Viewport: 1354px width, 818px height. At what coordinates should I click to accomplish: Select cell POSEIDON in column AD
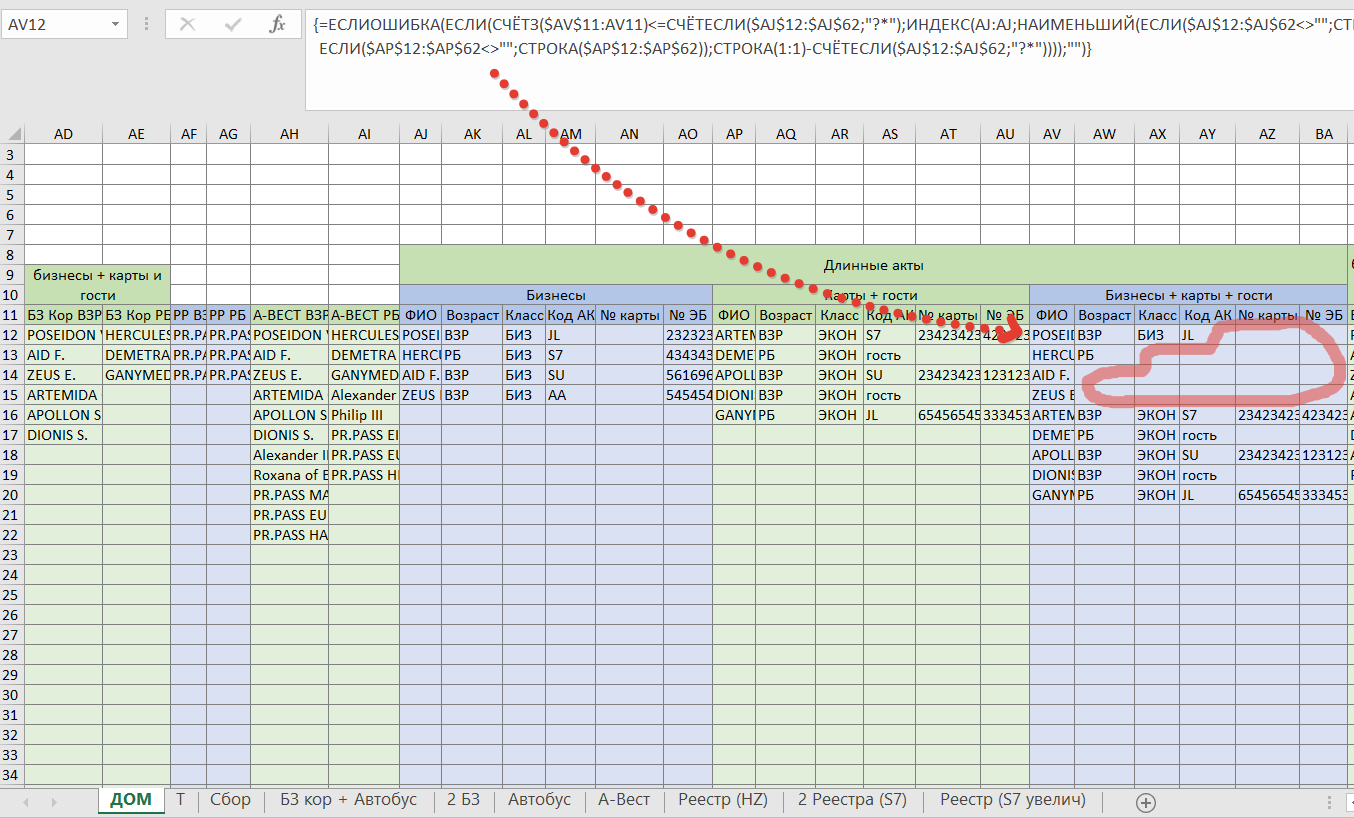pyautogui.click(x=63, y=335)
